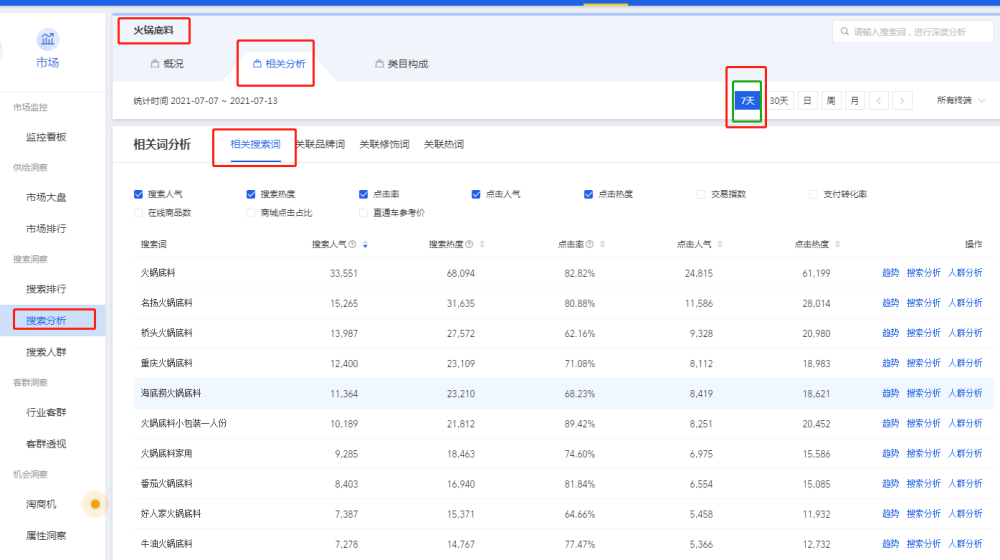Click the search magnifier icon in search box
Image resolution: width=1000 pixels, height=560 pixels.
click(844, 32)
